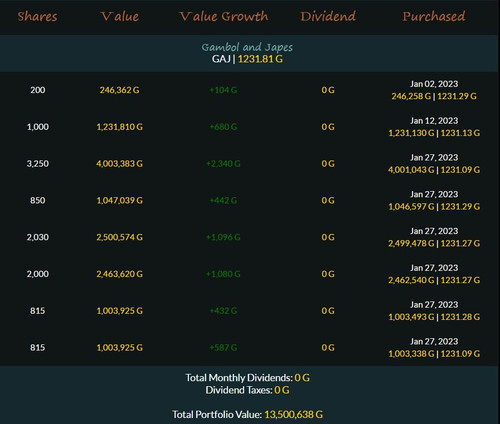Click the stock price 1231.81 G
This screenshot has width=500, height=424.
(260, 59)
